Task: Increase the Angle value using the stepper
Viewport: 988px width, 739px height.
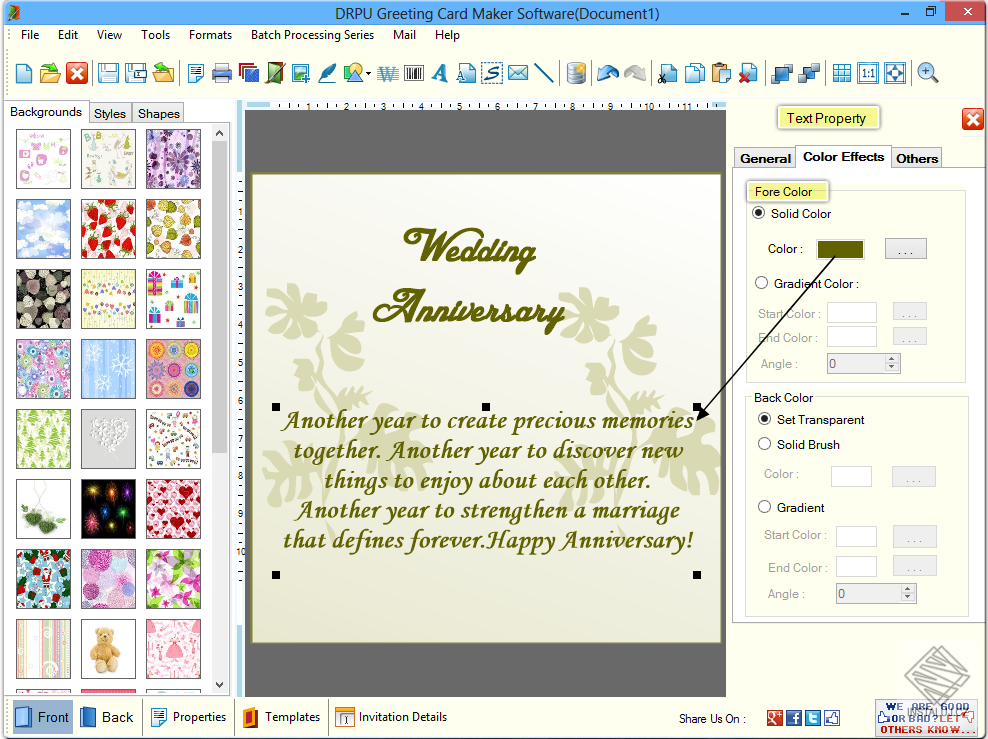Action: [891, 358]
